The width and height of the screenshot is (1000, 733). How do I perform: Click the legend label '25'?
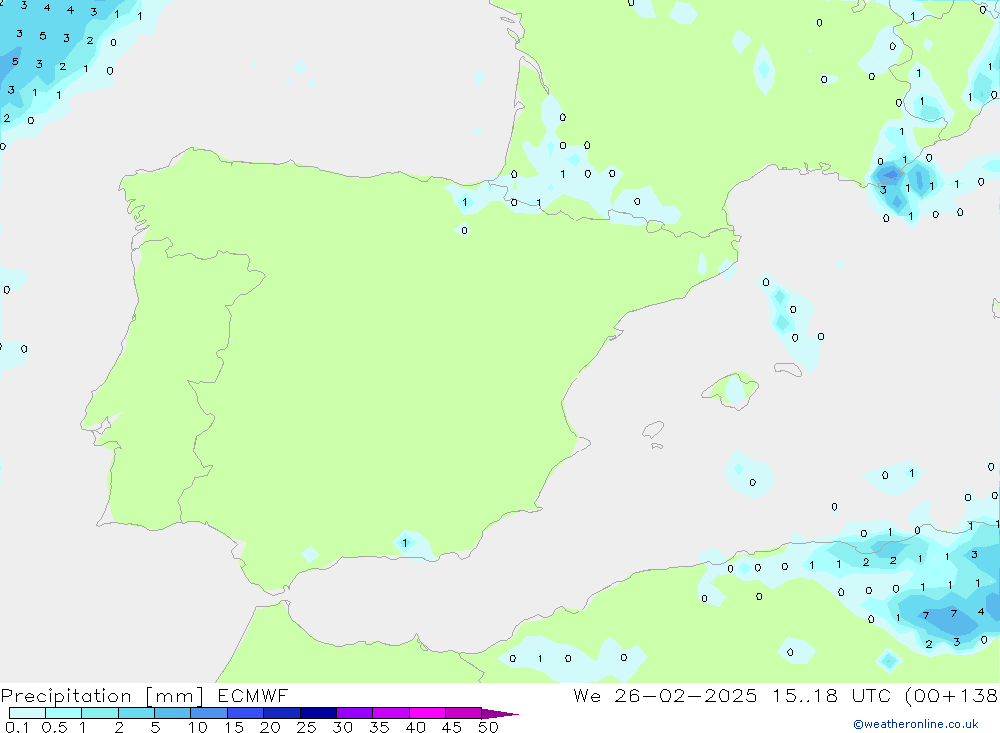tap(306, 727)
